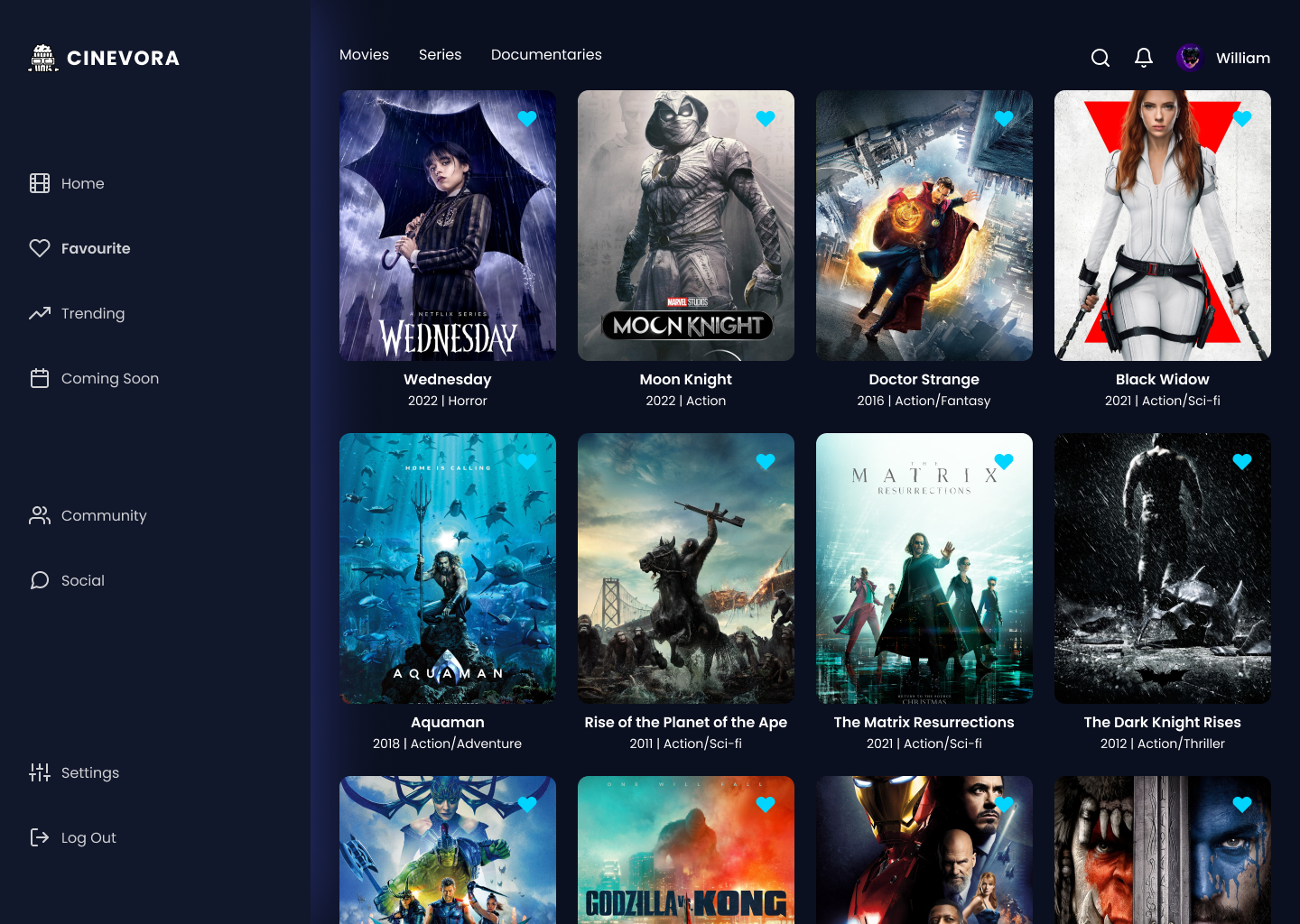The image size is (1300, 924).
Task: Go to Home in the sidebar
Action: tap(83, 183)
